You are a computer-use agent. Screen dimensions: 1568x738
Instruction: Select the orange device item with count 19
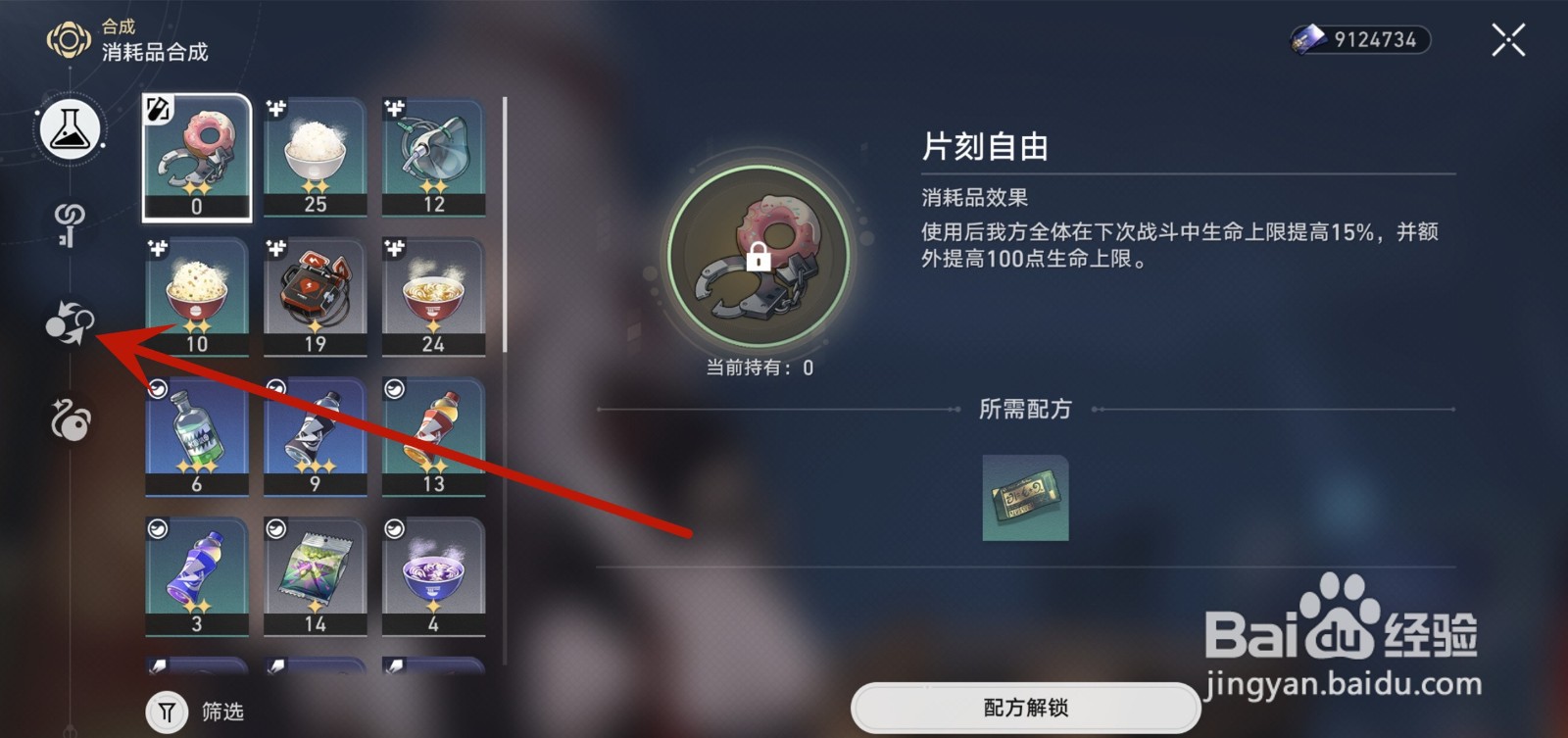(315, 297)
